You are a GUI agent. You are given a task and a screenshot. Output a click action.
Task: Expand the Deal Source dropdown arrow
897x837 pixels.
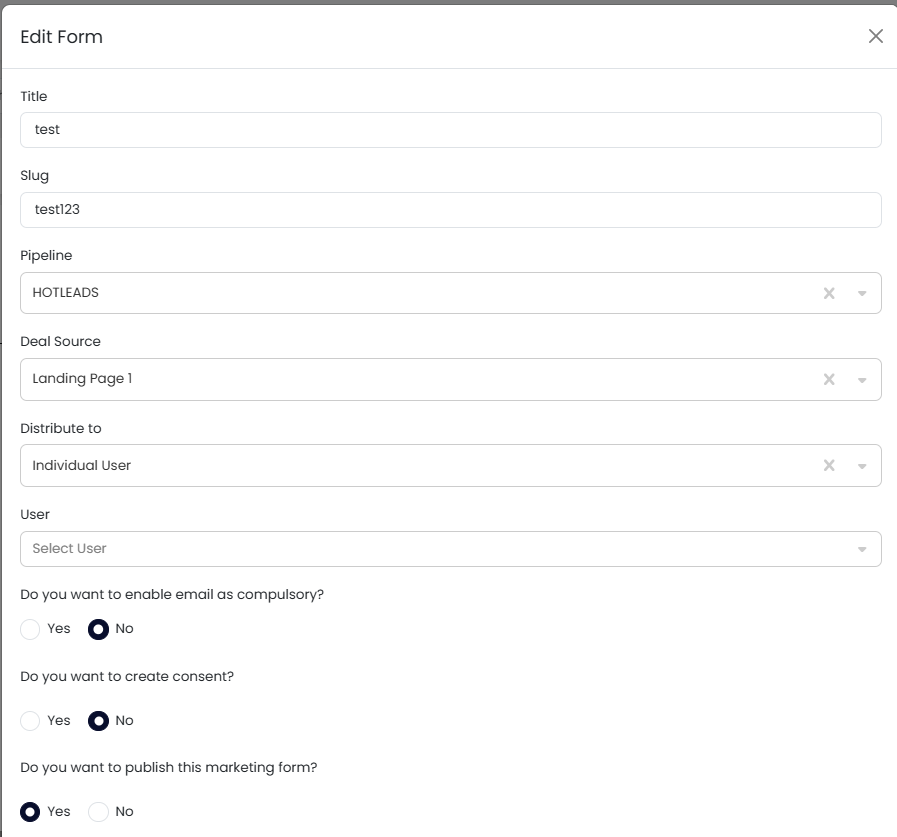861,379
